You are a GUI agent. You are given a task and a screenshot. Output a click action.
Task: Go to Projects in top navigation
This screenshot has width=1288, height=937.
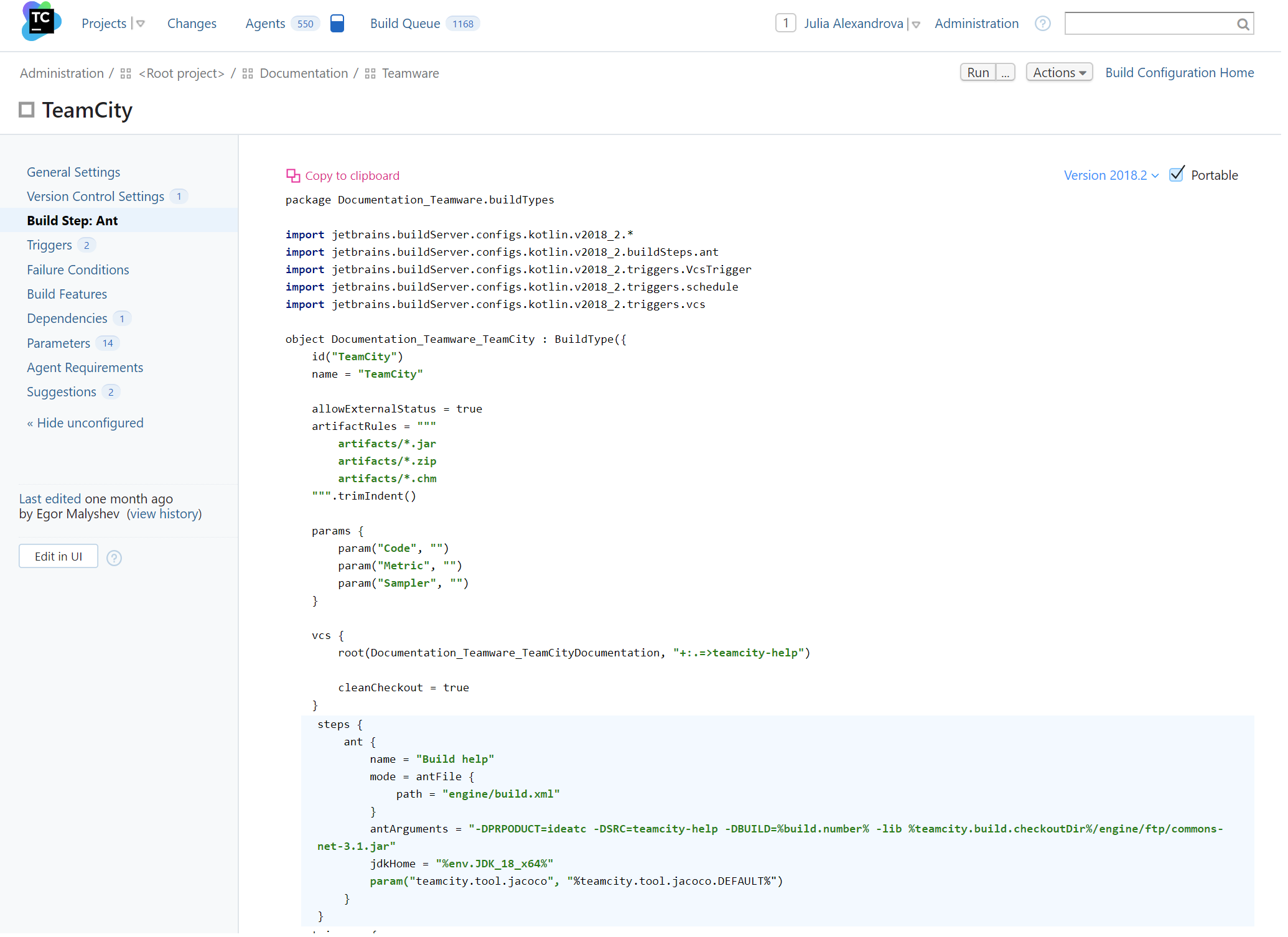coord(105,24)
